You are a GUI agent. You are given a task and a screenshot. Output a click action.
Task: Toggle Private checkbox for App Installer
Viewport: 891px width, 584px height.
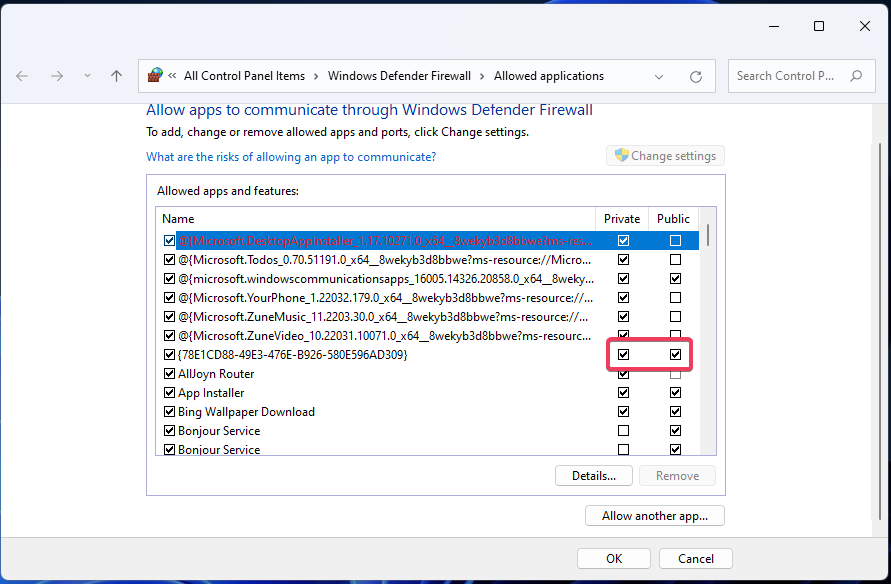(x=624, y=393)
